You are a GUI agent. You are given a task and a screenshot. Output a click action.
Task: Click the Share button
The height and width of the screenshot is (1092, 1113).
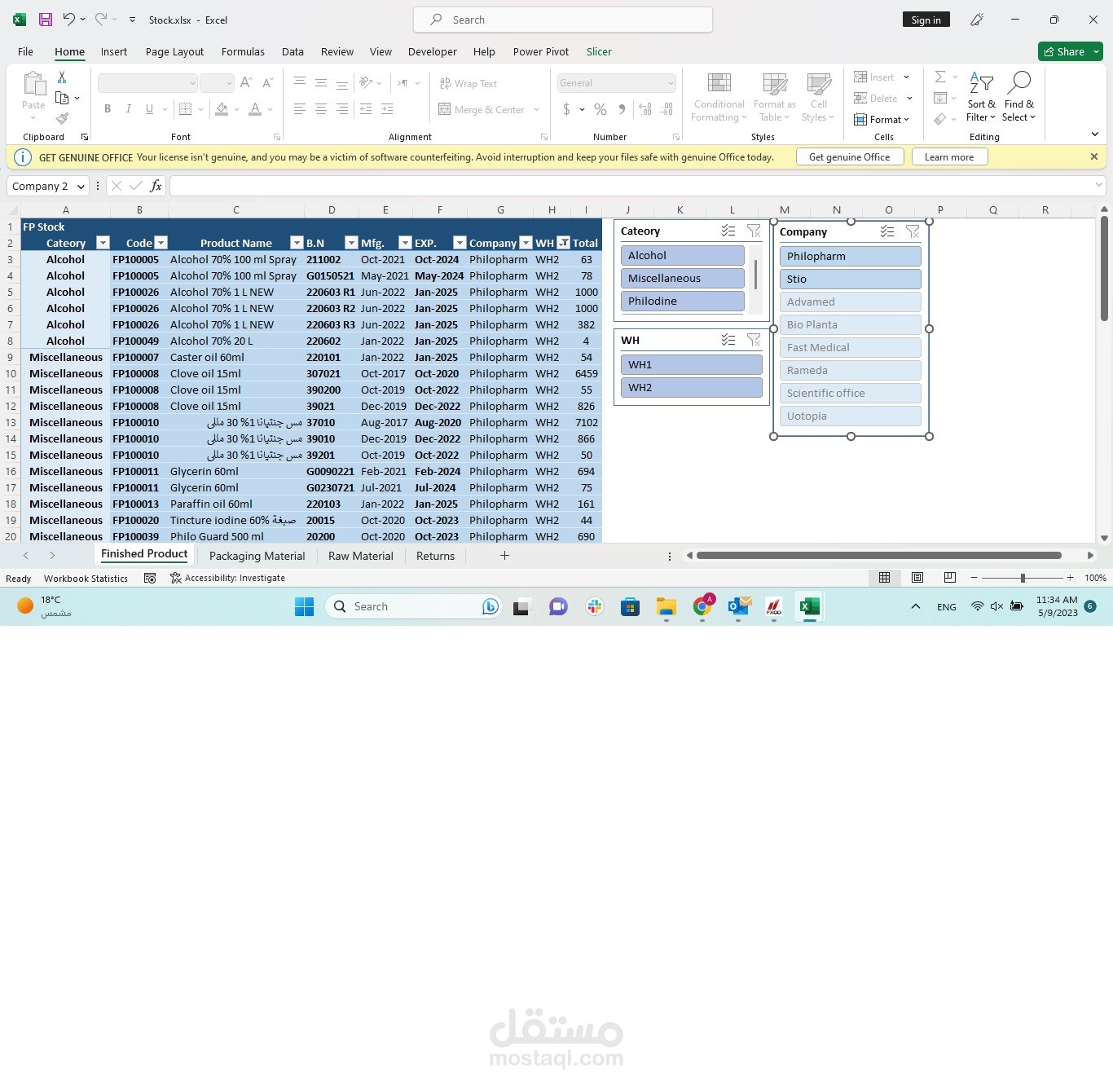pyautogui.click(x=1070, y=51)
